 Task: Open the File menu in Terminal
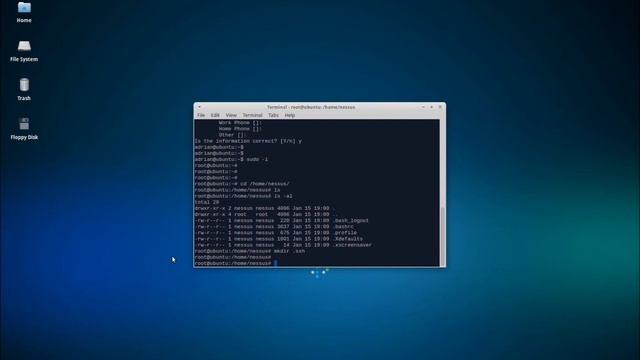click(x=201, y=116)
